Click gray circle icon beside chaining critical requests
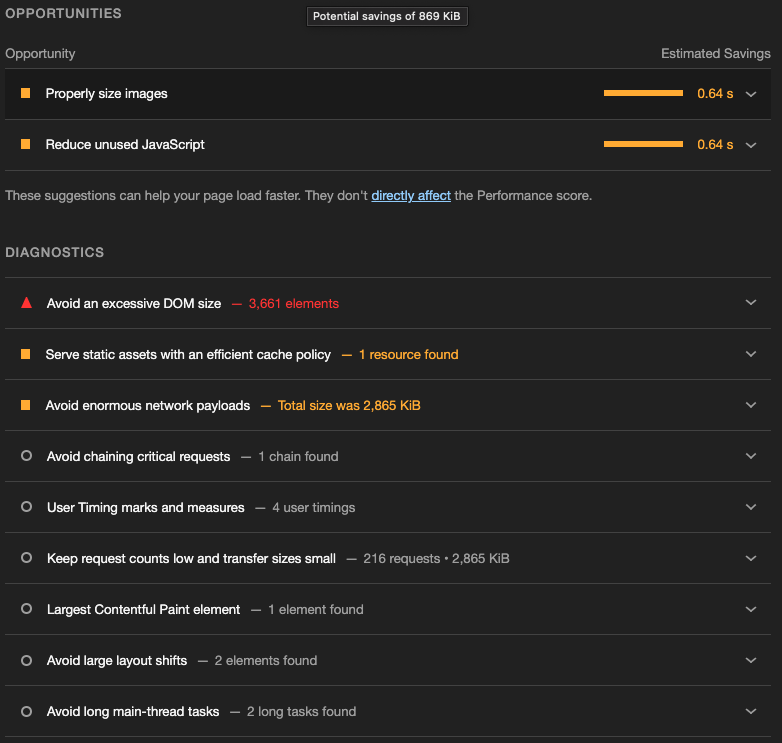782x743 pixels. click(27, 456)
